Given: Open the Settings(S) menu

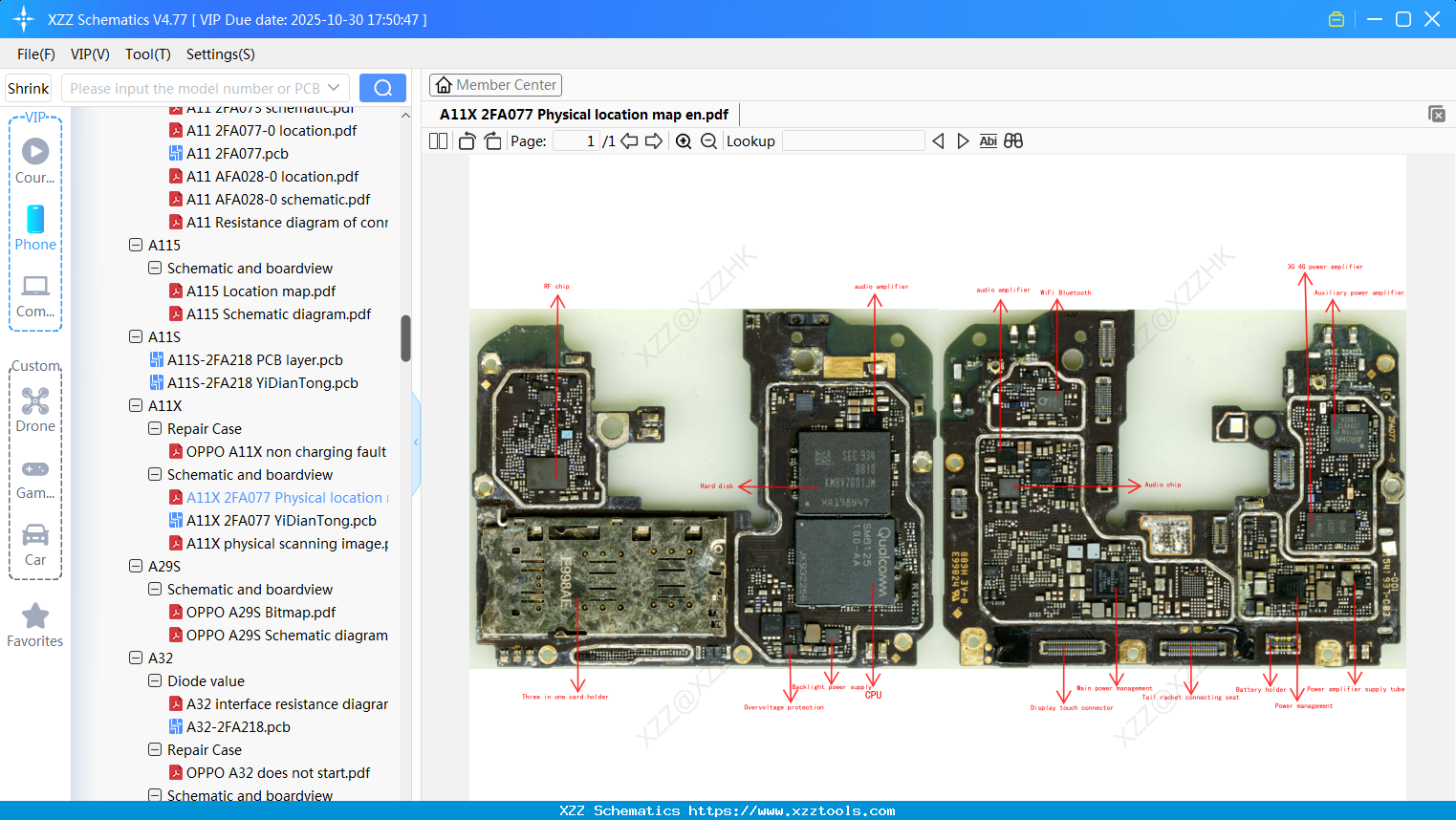Looking at the screenshot, I should 220,54.
